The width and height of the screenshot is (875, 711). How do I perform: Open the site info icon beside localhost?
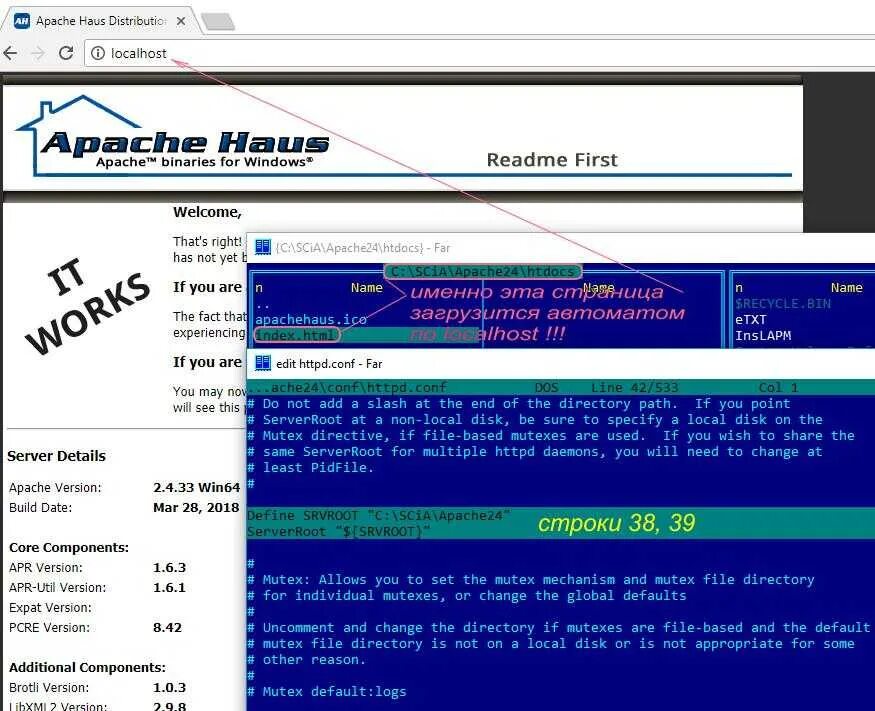click(98, 53)
